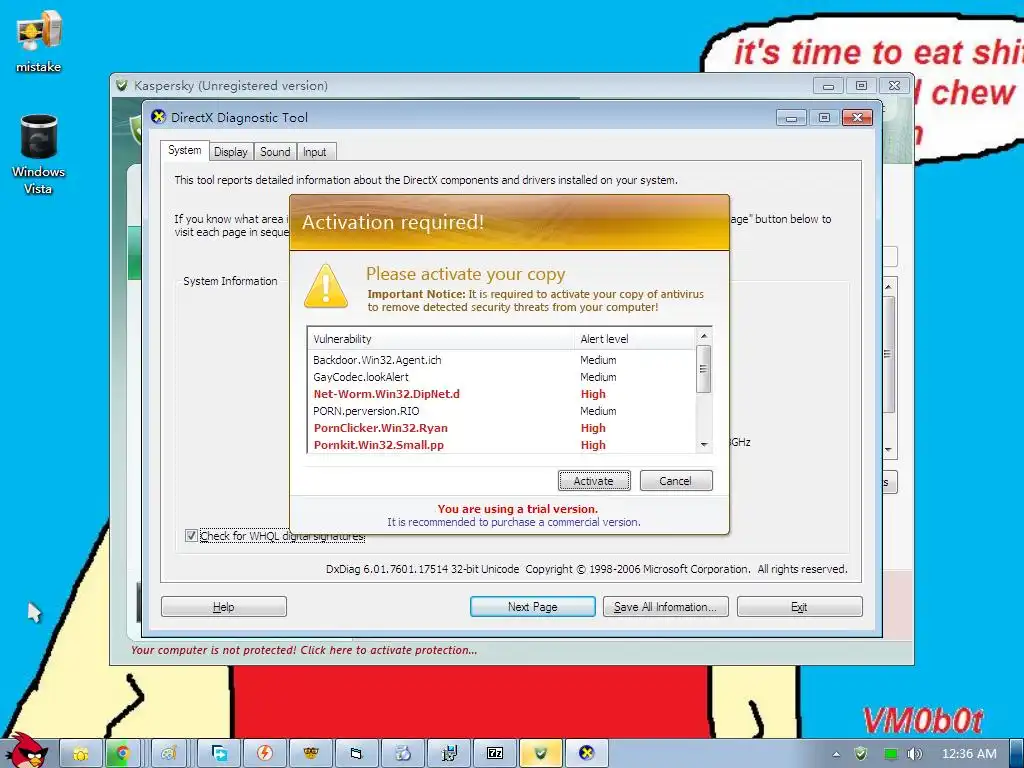Click the paint palette taskbar icon
1024x768 pixels.
(169, 754)
